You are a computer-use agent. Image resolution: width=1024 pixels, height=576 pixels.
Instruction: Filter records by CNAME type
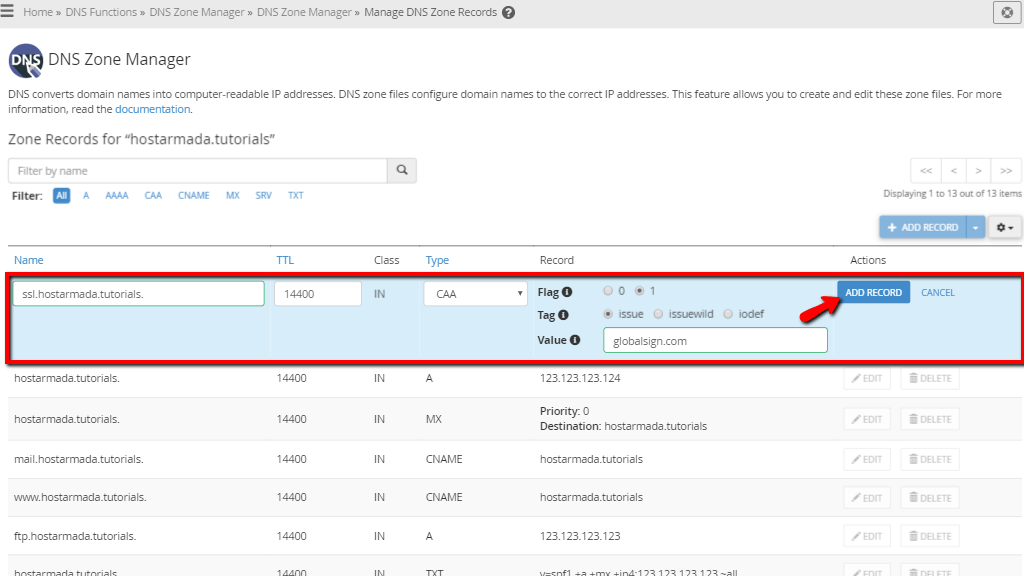(x=194, y=195)
